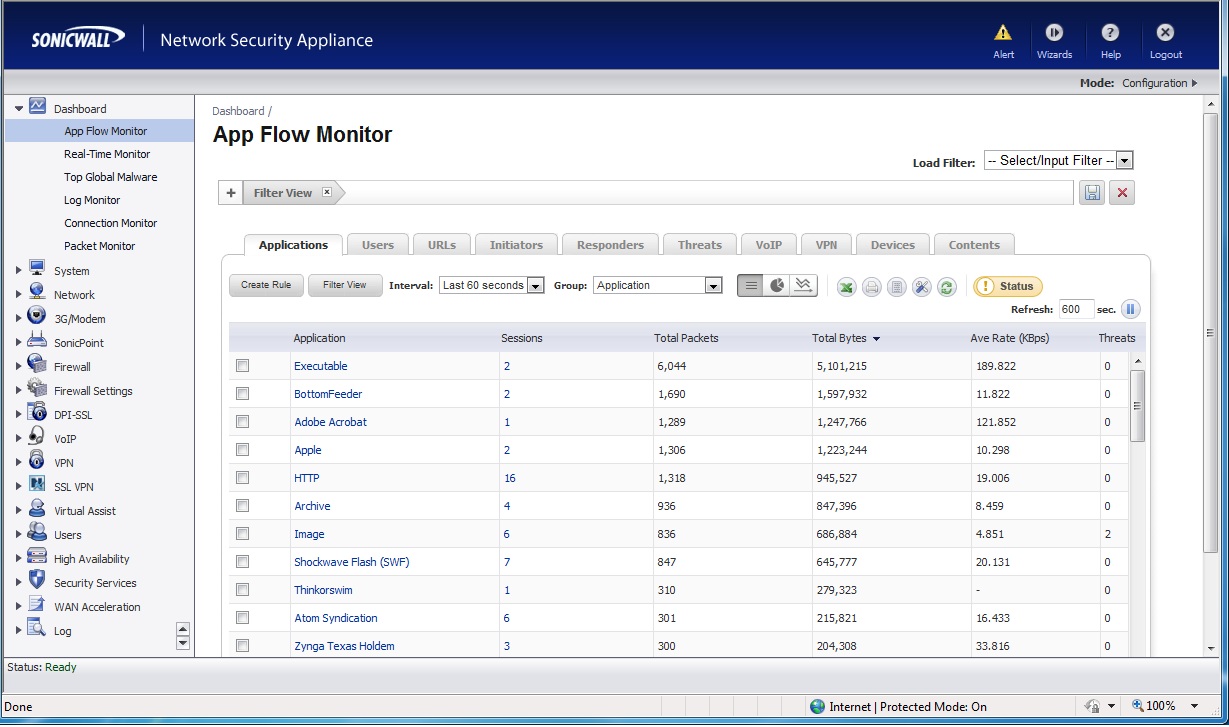This screenshot has height=727, width=1229.
Task: Expand the 3G/Modem tree node
Action: coord(19,319)
